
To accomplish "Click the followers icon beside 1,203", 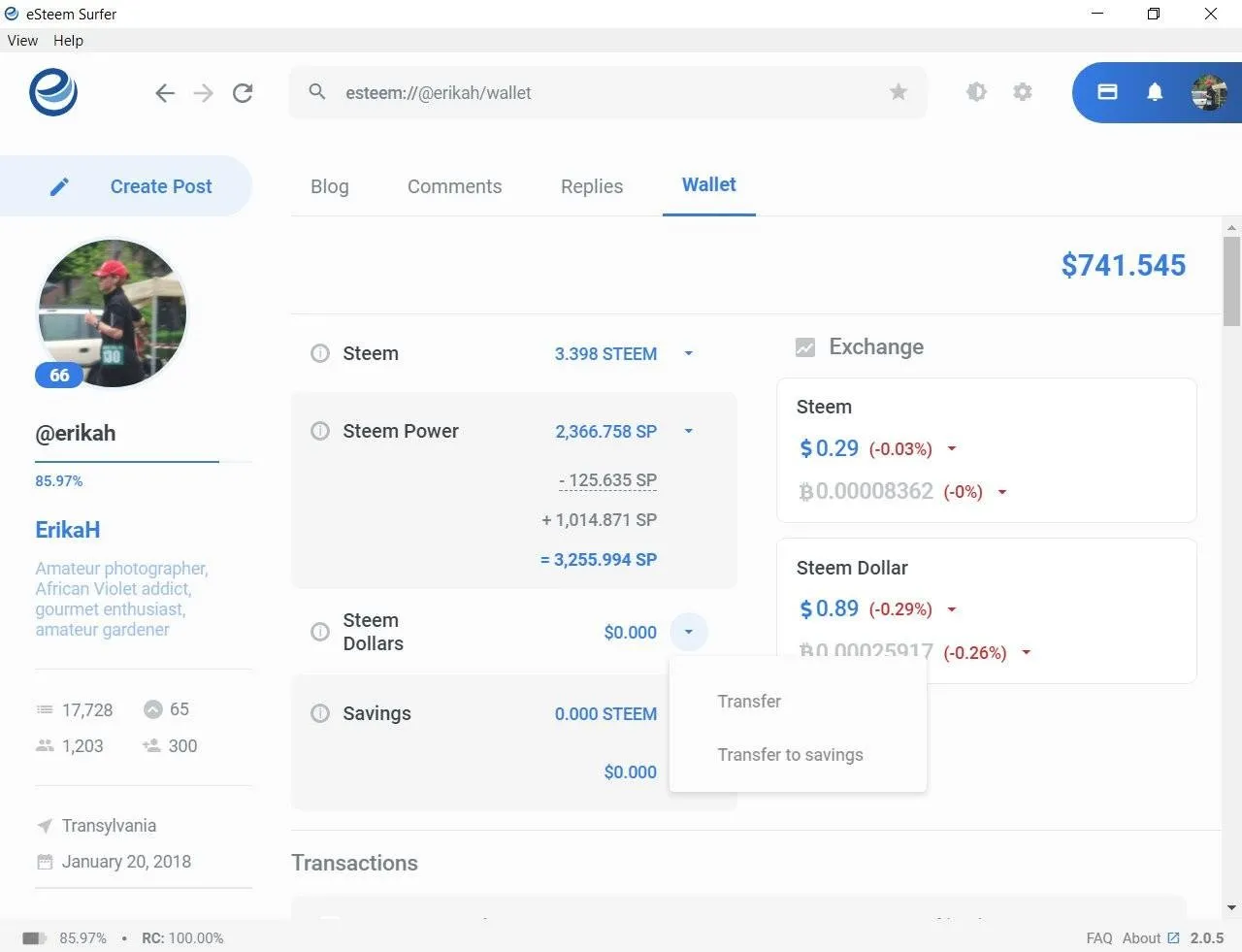I will (x=45, y=745).
